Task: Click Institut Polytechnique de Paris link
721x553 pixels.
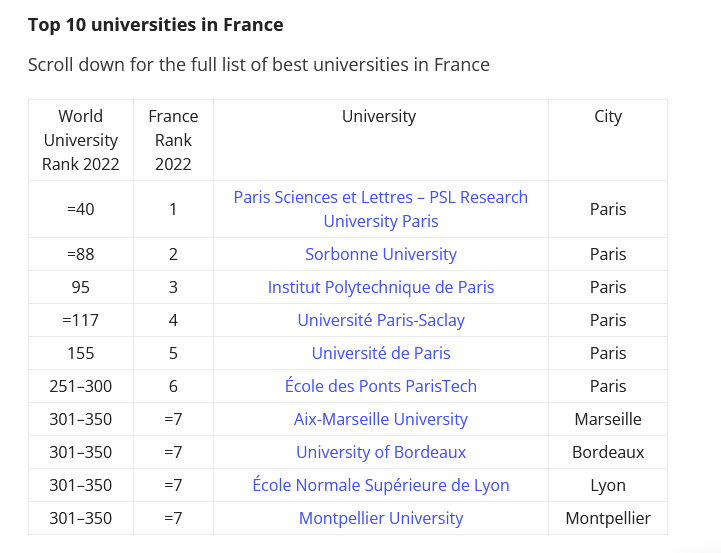Action: 380,287
